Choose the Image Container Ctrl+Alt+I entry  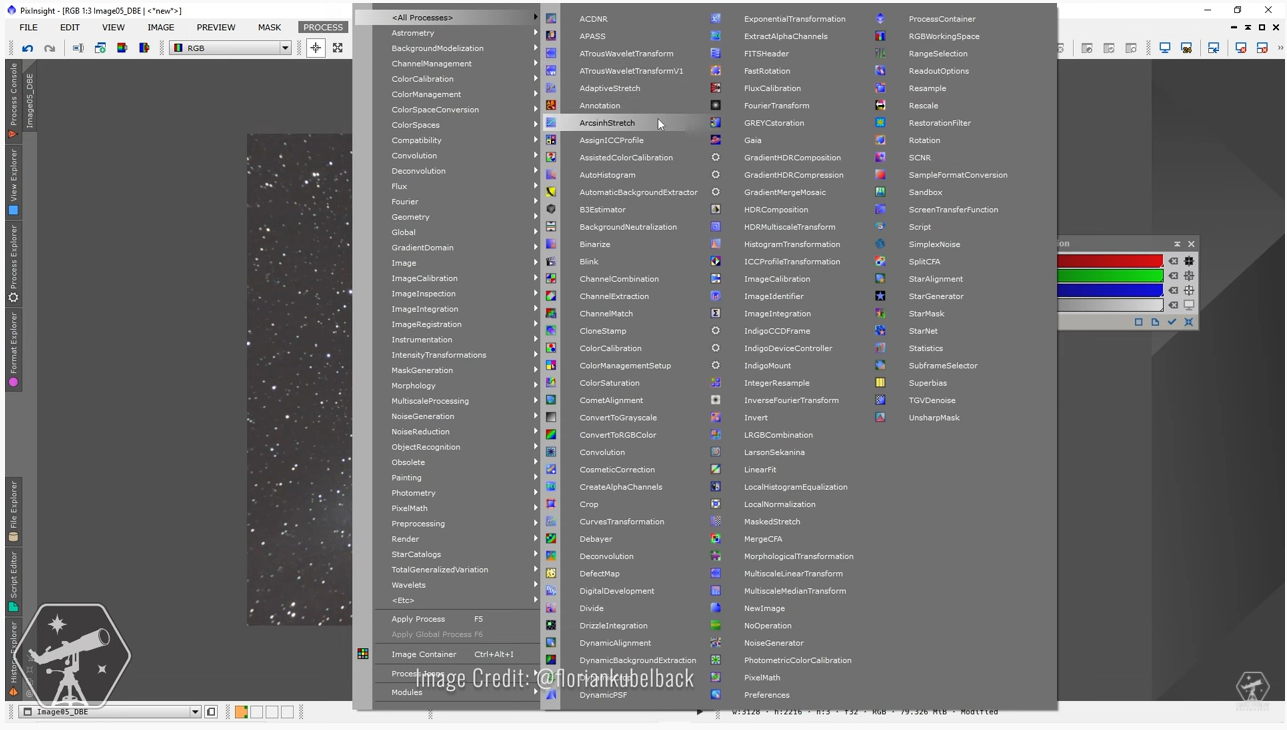[457, 654]
